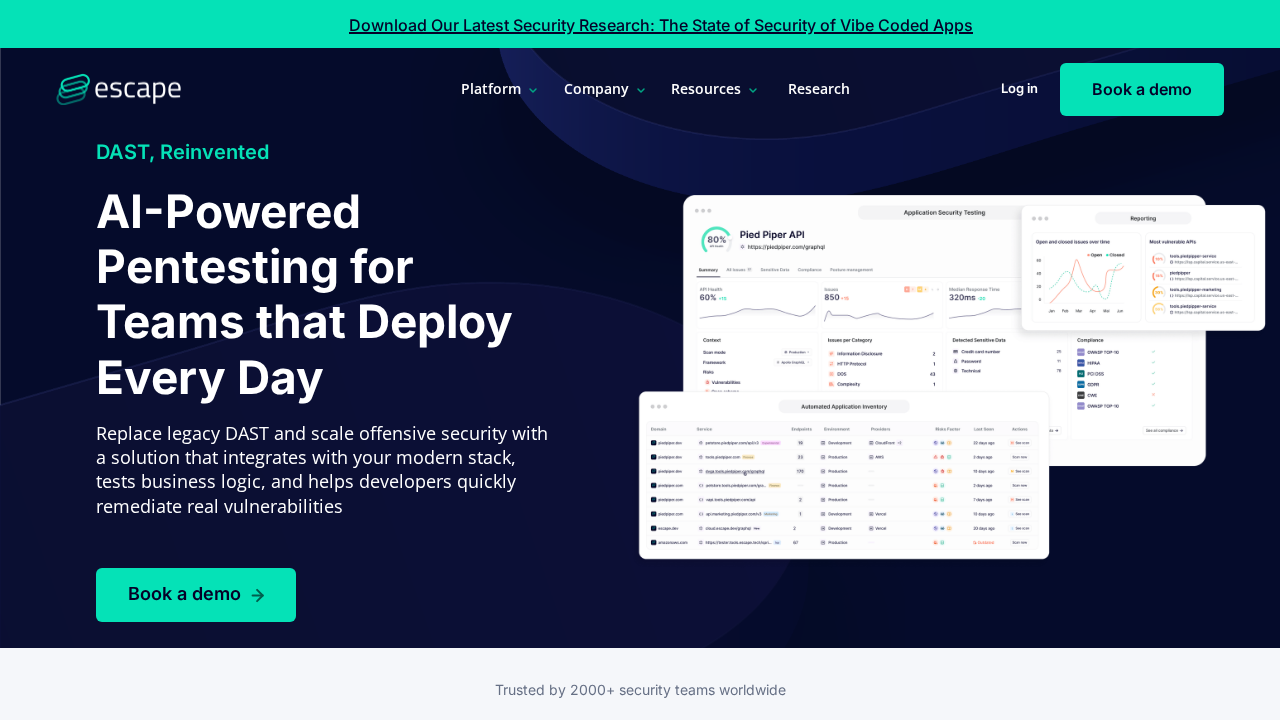Click the escape logo

[x=118, y=89]
